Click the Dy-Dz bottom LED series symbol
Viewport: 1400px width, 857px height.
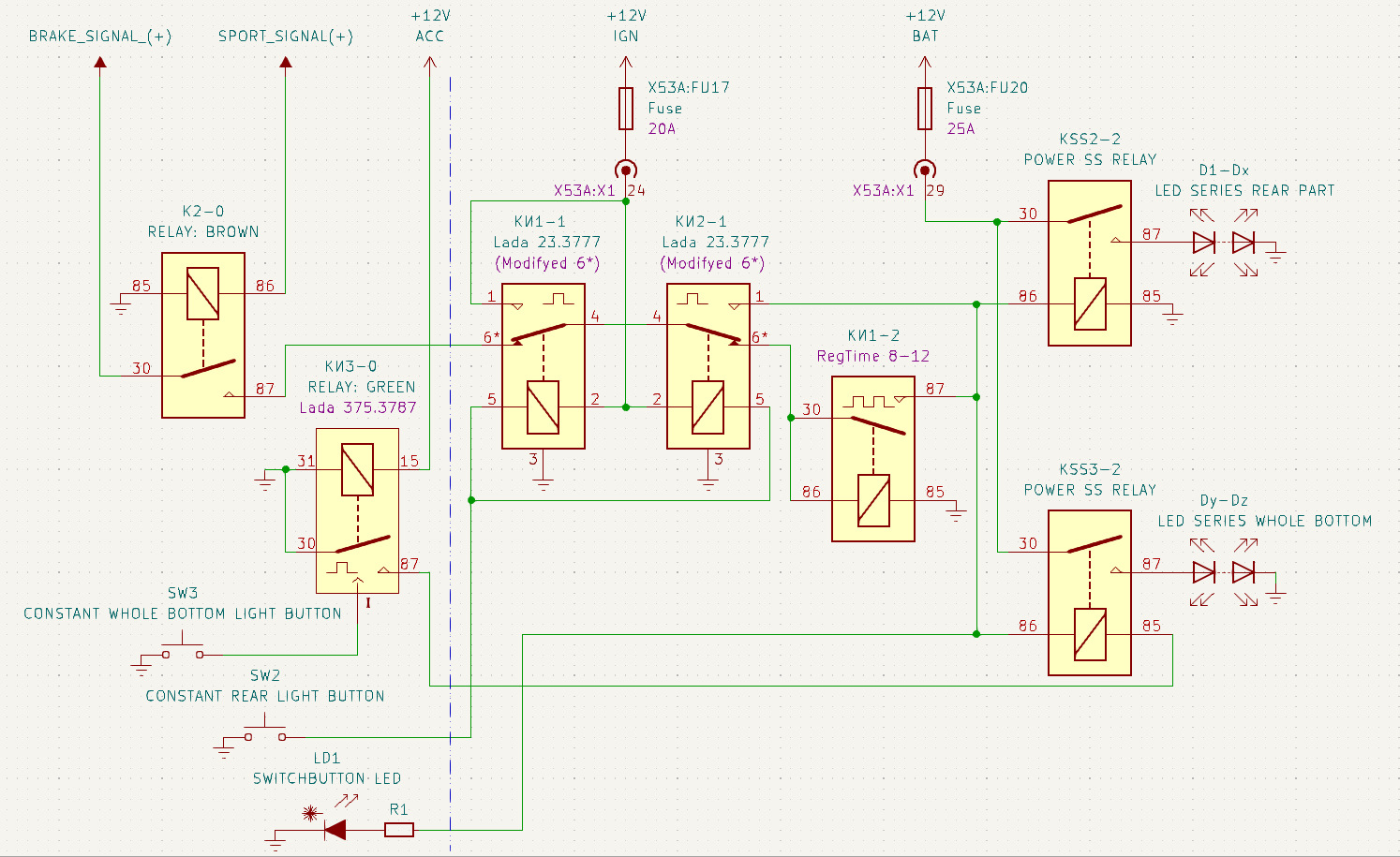click(x=1224, y=571)
